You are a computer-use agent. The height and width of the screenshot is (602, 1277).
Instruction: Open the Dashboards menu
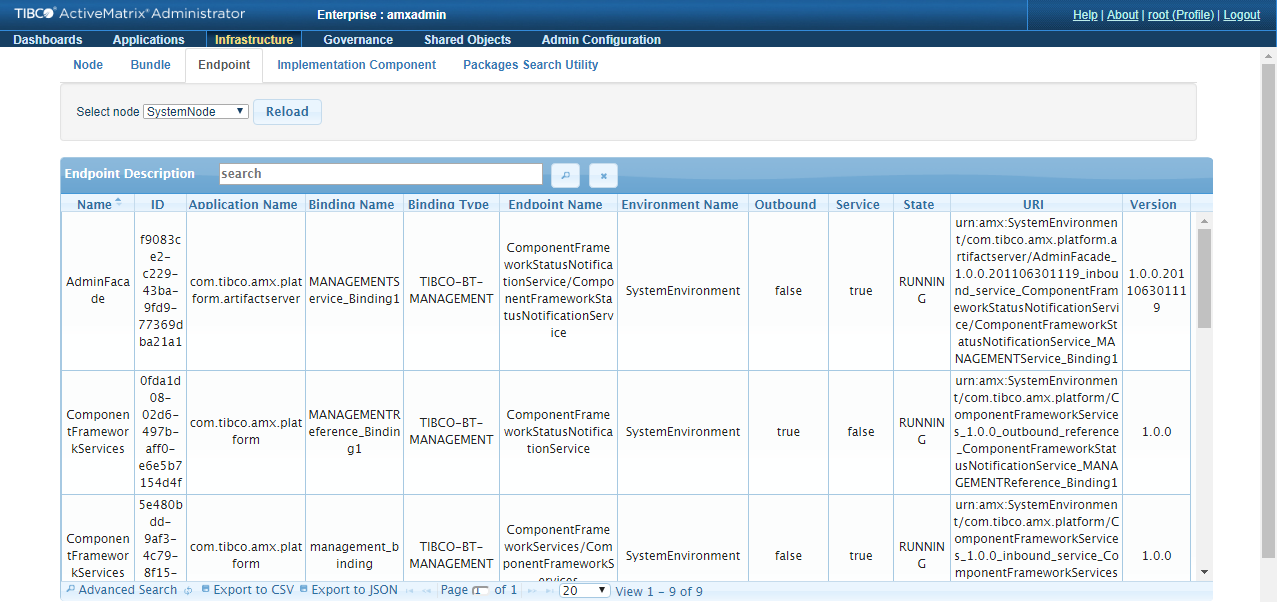click(x=48, y=40)
